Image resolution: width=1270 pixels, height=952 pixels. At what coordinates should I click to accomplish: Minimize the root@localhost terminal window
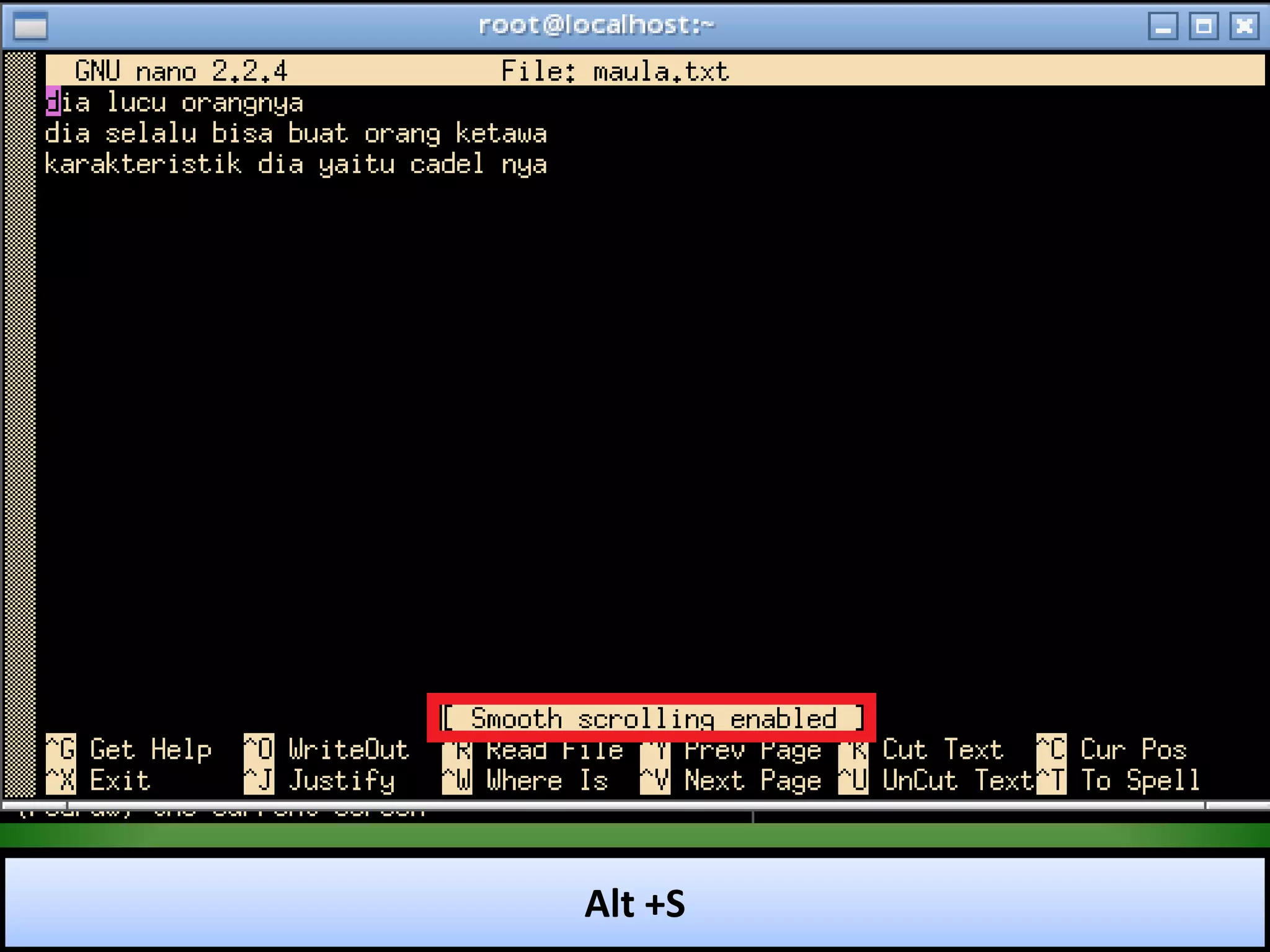coord(1163,27)
